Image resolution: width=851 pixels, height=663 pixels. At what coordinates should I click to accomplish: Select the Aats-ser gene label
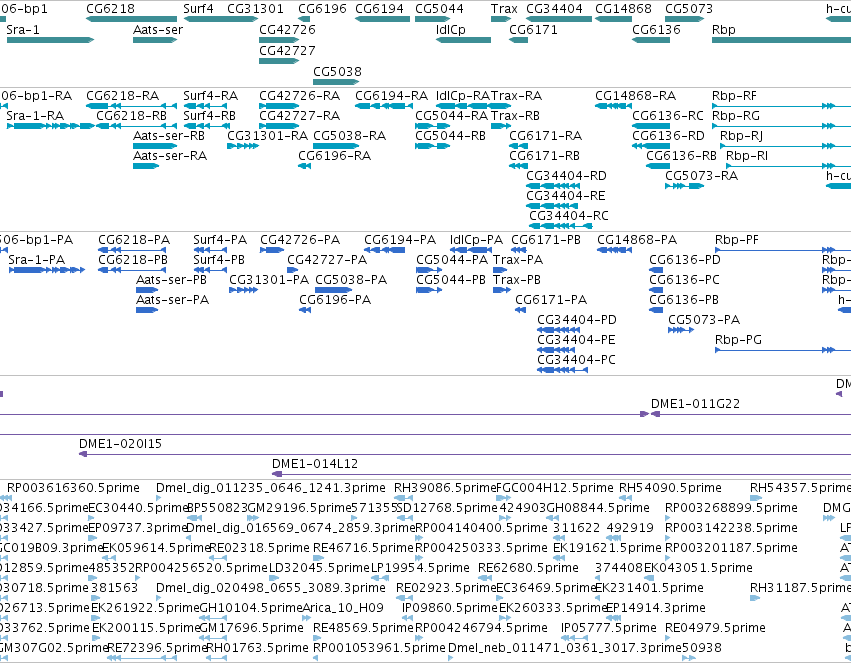click(x=158, y=30)
